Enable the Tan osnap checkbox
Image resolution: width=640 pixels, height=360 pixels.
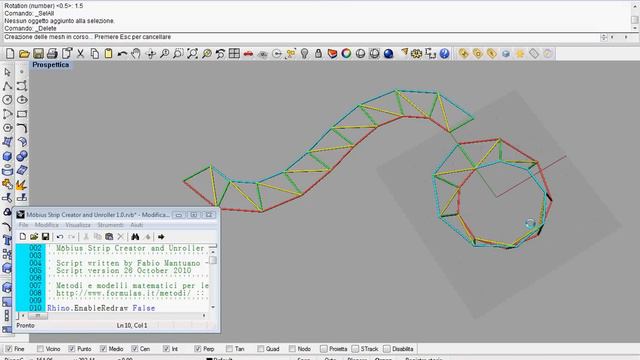click(229, 349)
